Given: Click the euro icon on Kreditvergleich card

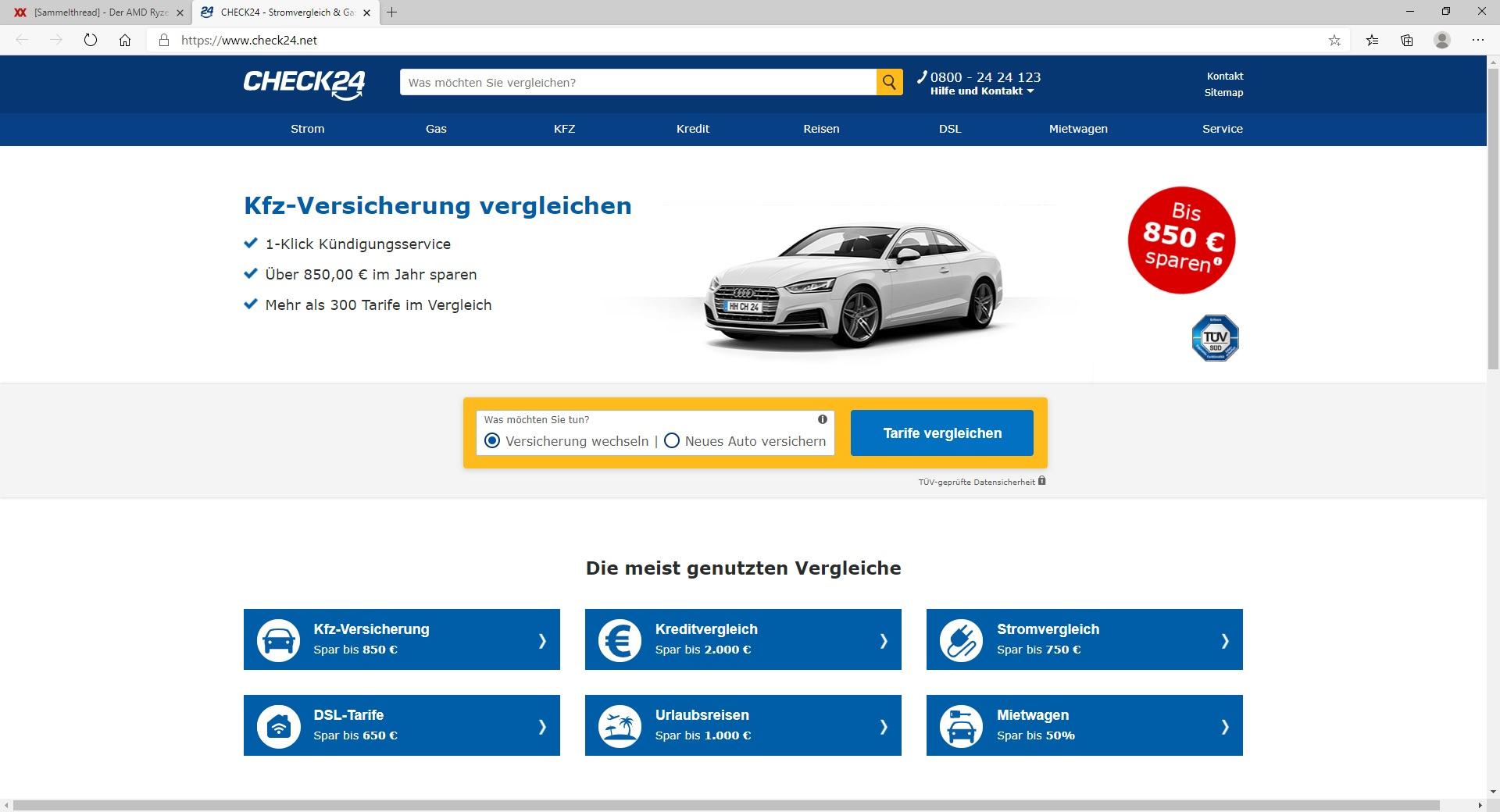Looking at the screenshot, I should click(620, 640).
